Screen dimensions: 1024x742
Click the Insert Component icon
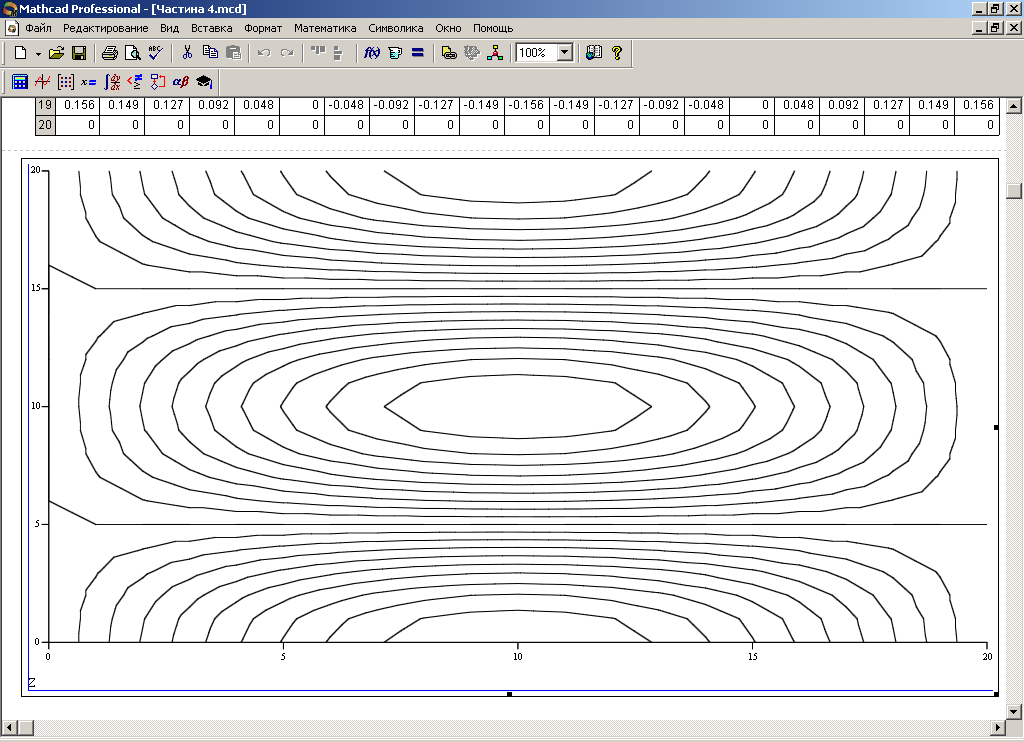(x=472, y=53)
